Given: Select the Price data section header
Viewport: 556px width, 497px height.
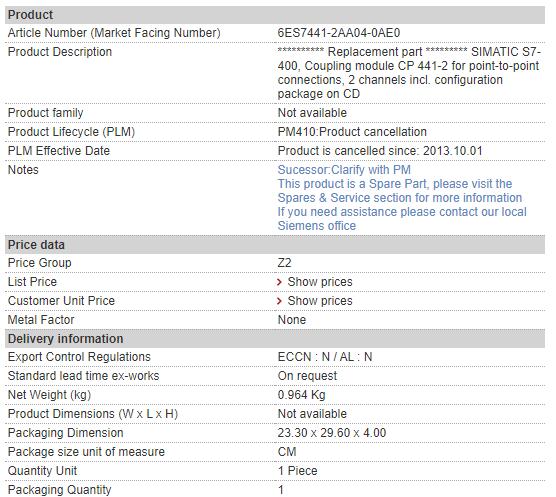Looking at the screenshot, I should [x=275, y=245].
